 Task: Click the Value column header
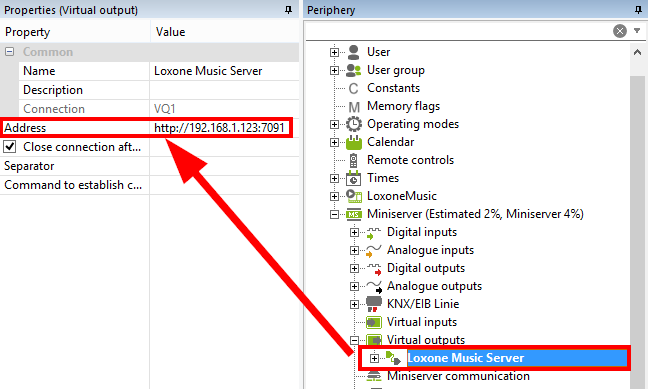tap(224, 32)
